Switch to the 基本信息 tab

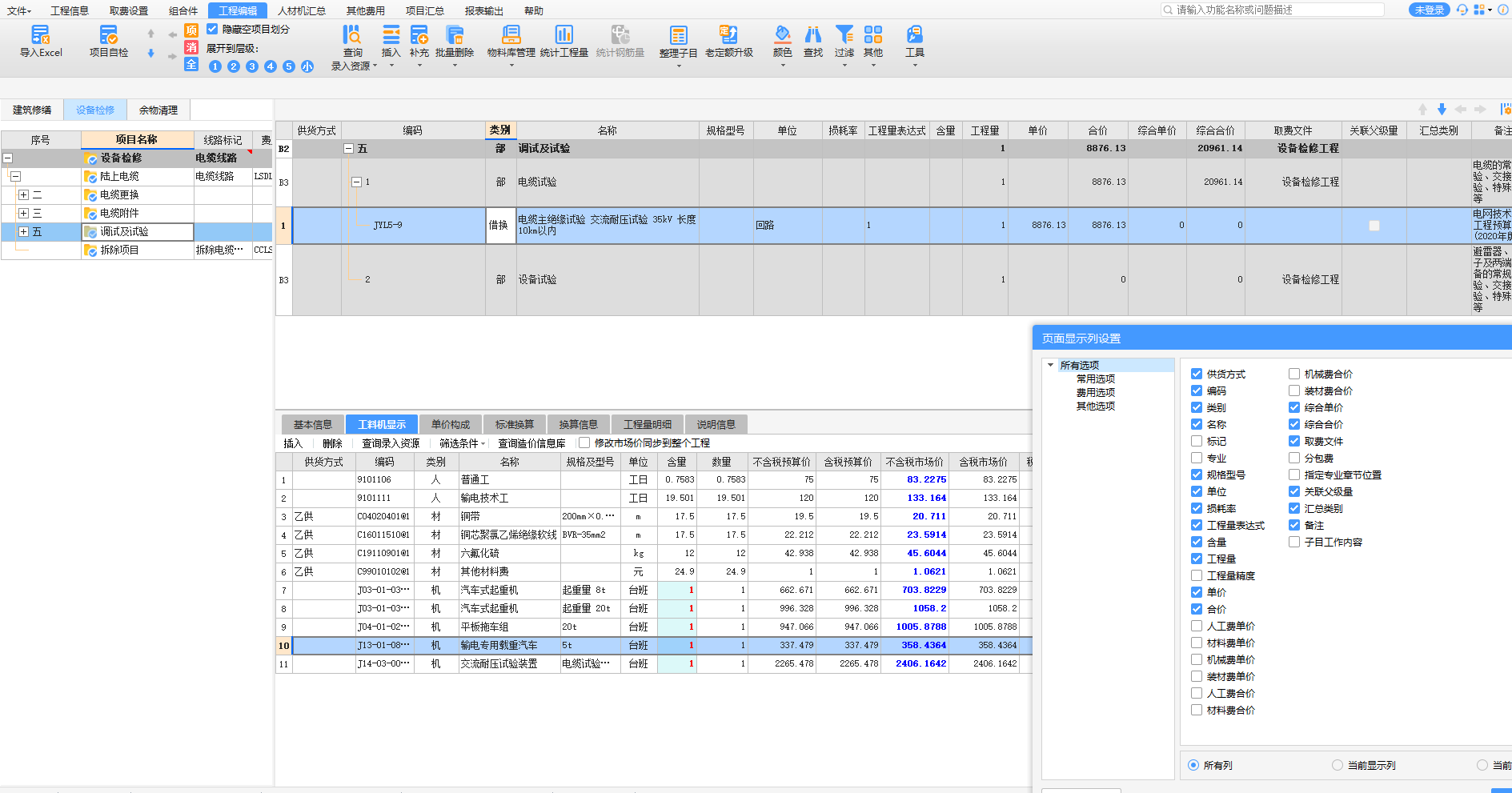313,424
